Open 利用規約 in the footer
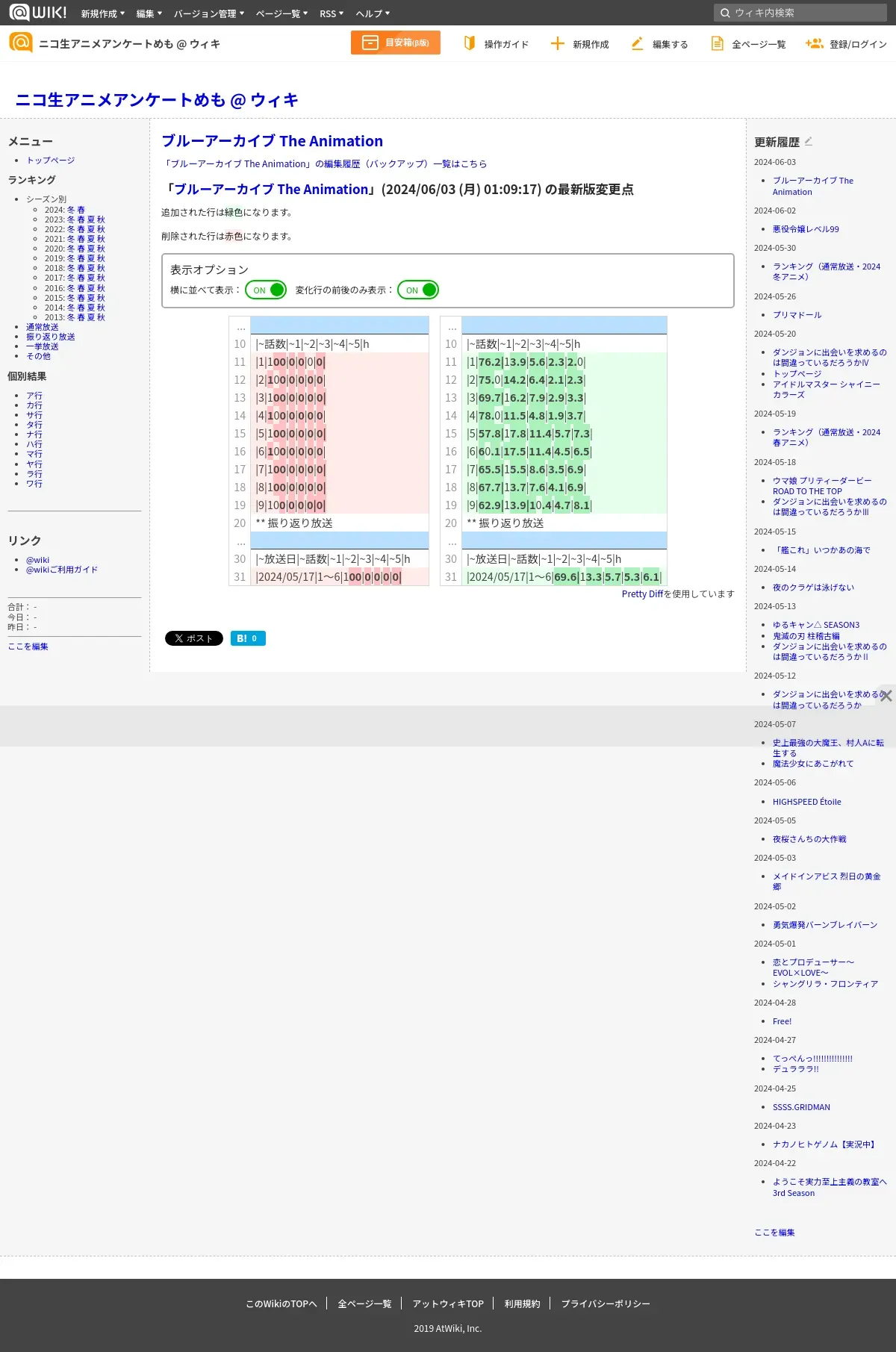Viewport: 896px width, 1352px height. click(522, 1303)
